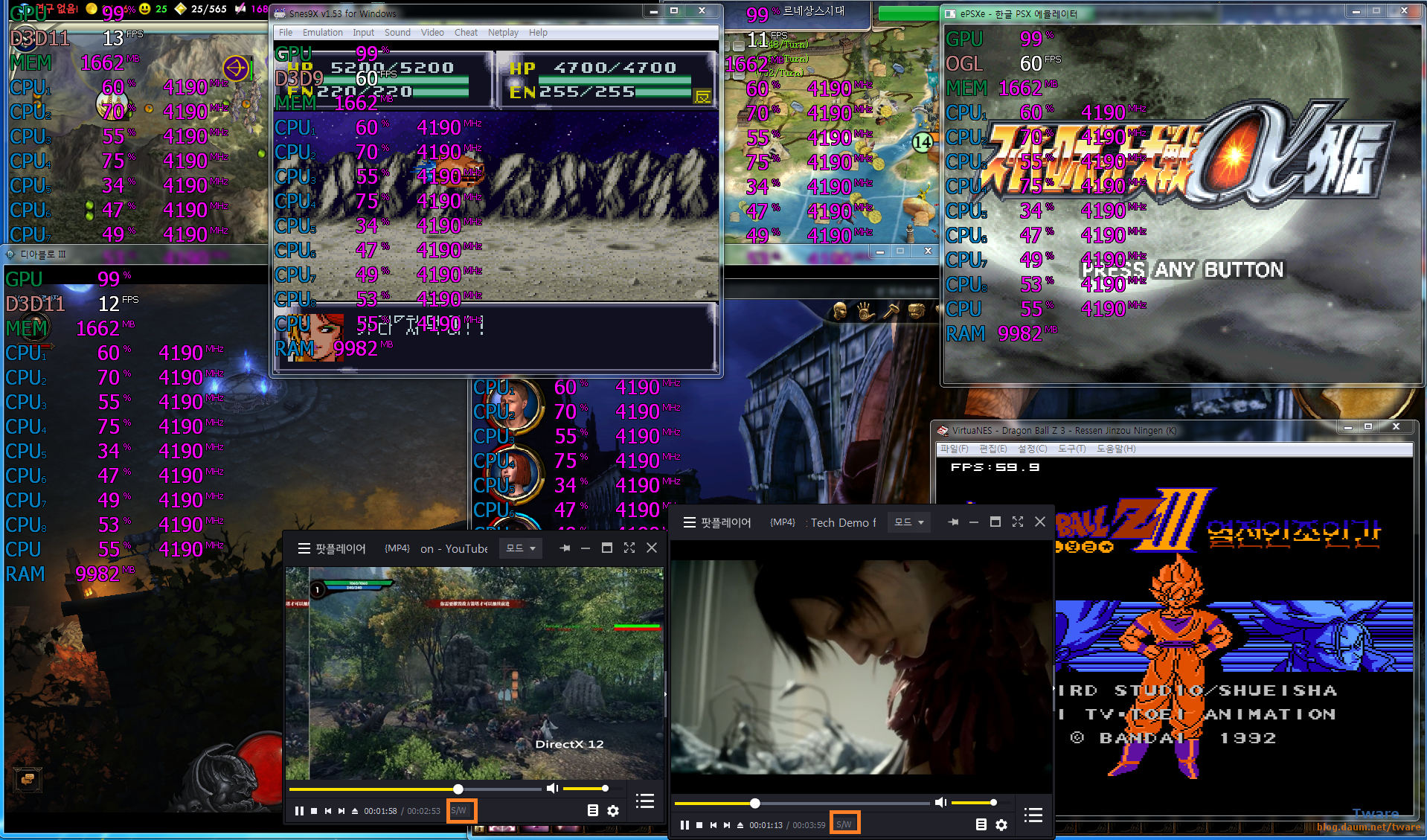Click the fist icon in Diablo III
The width and height of the screenshot is (1427, 840).
pos(916,311)
